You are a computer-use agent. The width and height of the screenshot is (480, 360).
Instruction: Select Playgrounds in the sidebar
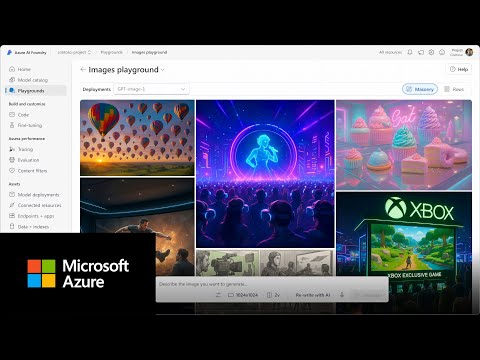[36, 91]
